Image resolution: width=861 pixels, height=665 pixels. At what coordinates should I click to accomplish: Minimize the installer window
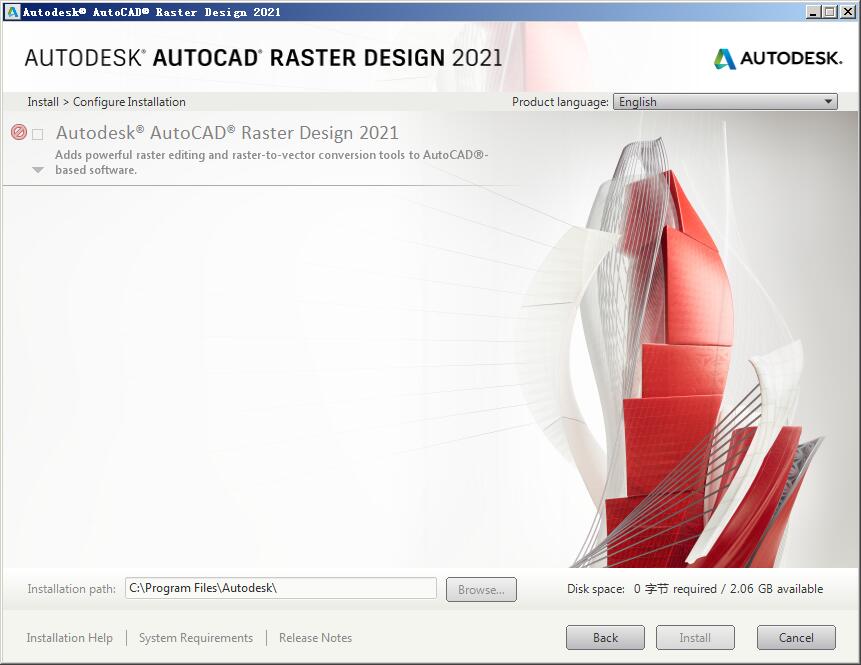(814, 12)
